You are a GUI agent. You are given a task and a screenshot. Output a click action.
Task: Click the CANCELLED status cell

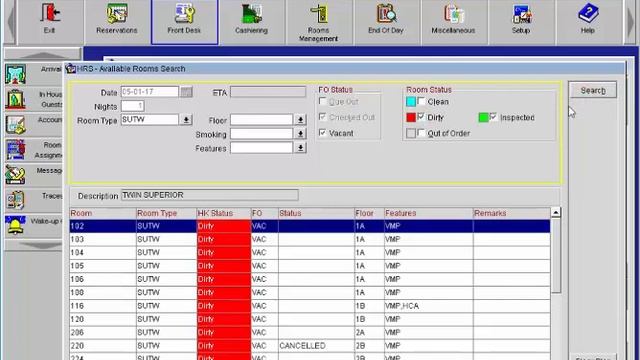click(x=316, y=346)
